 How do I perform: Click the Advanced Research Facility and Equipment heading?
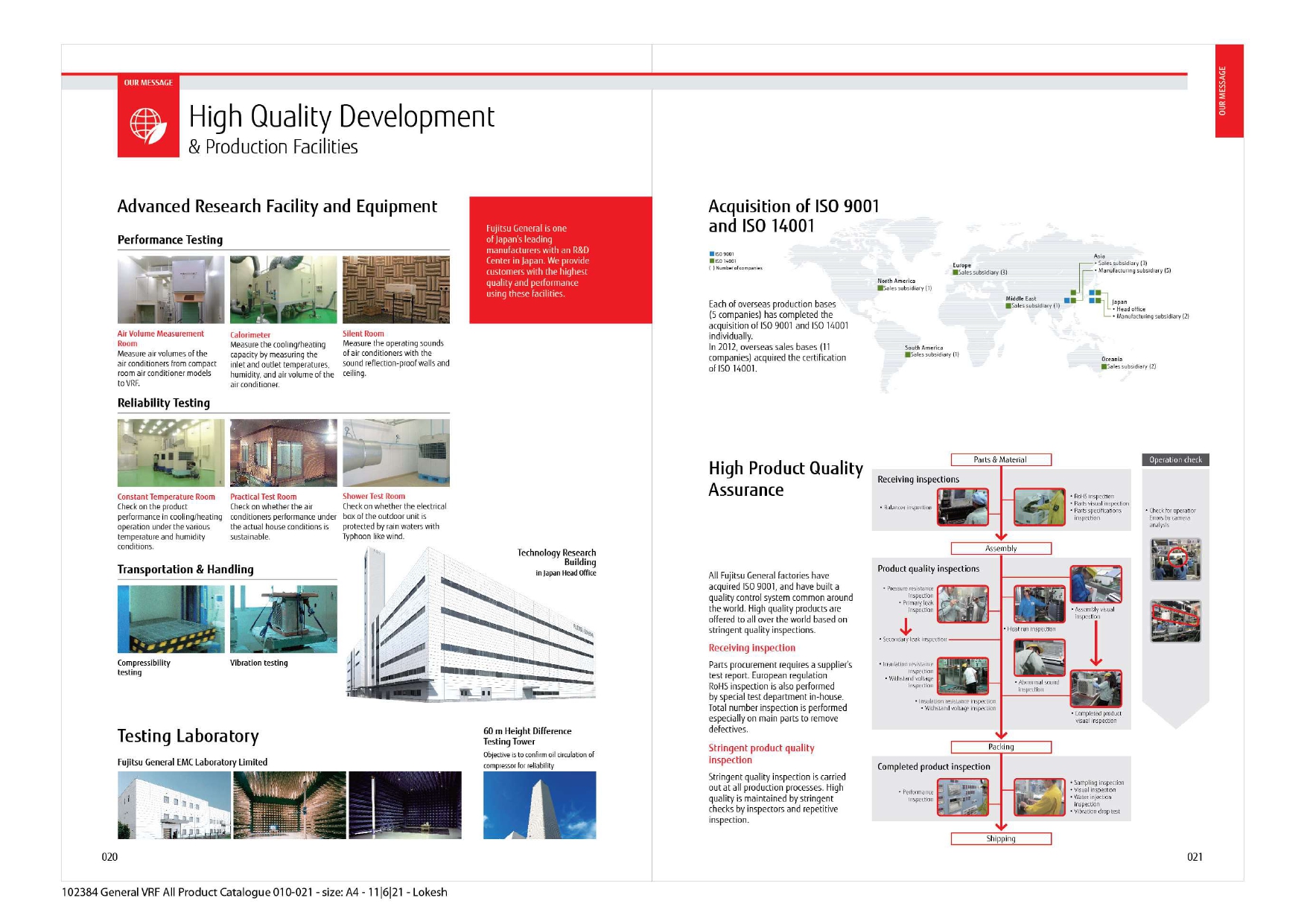tap(277, 206)
